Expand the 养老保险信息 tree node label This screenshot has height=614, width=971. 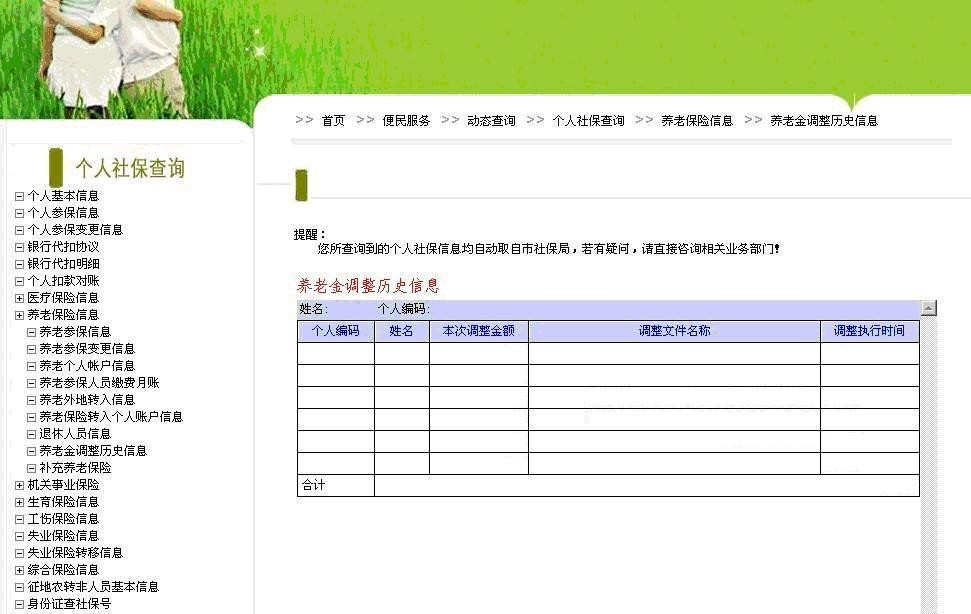tap(63, 315)
